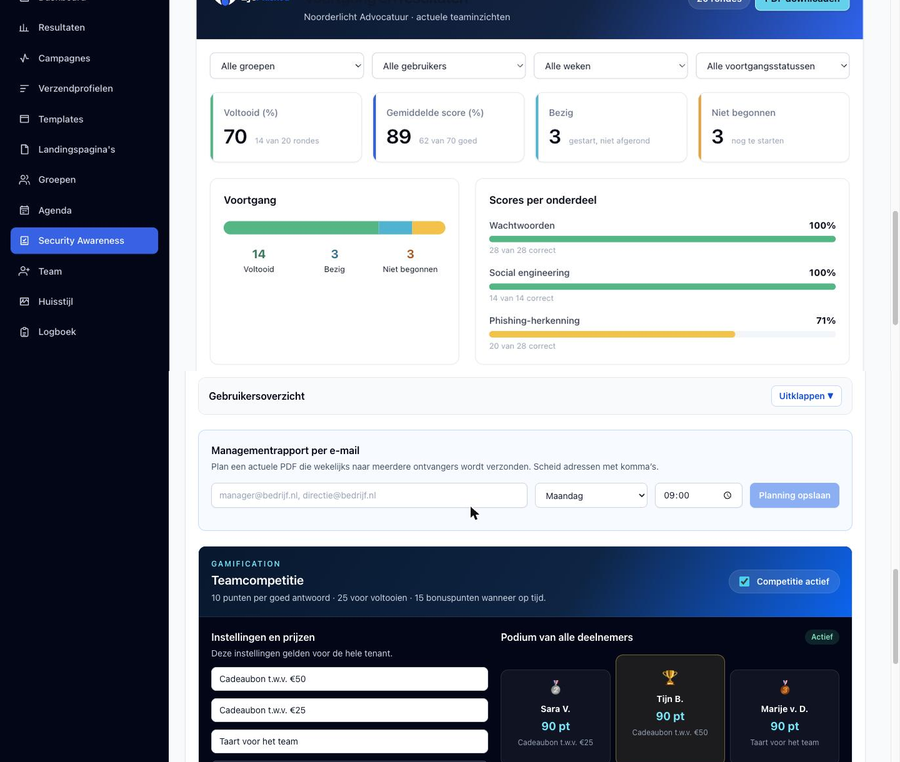Viewport: 900px width, 762px height.
Task: Click the "20 van 28 correct" text
Action: tap(522, 346)
